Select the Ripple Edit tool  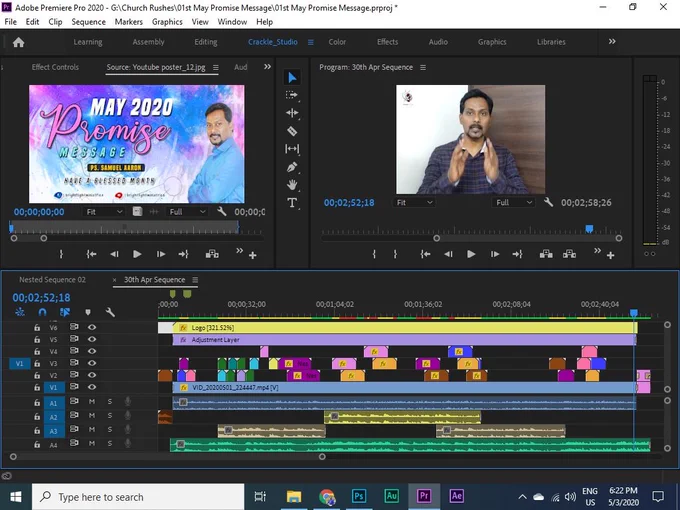[292, 113]
